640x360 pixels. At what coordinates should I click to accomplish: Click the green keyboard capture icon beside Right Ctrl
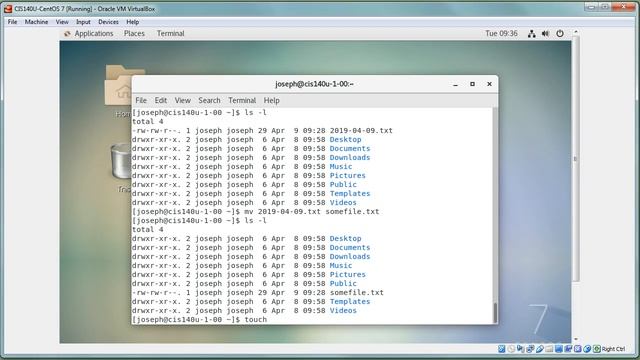pos(597,349)
